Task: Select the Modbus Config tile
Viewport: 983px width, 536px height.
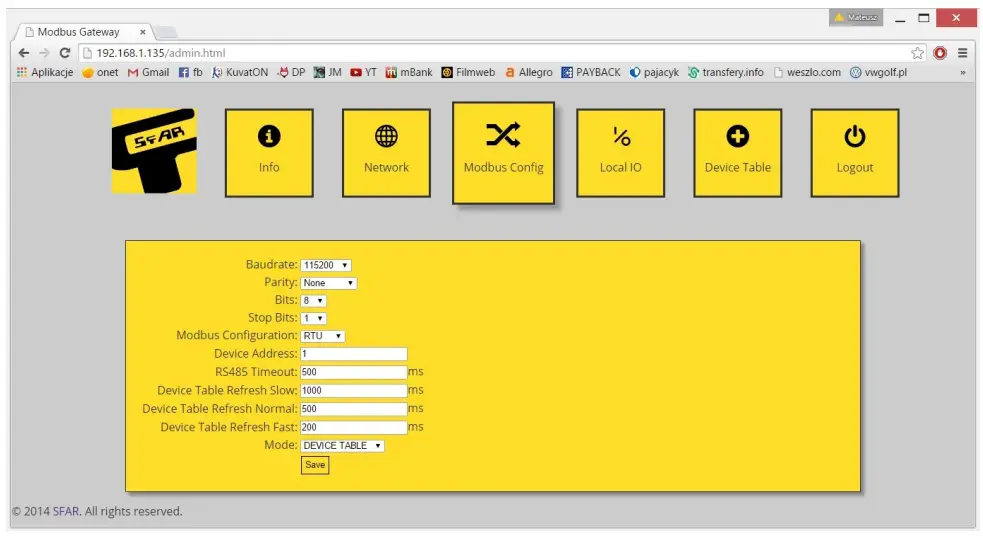Action: pos(503,153)
